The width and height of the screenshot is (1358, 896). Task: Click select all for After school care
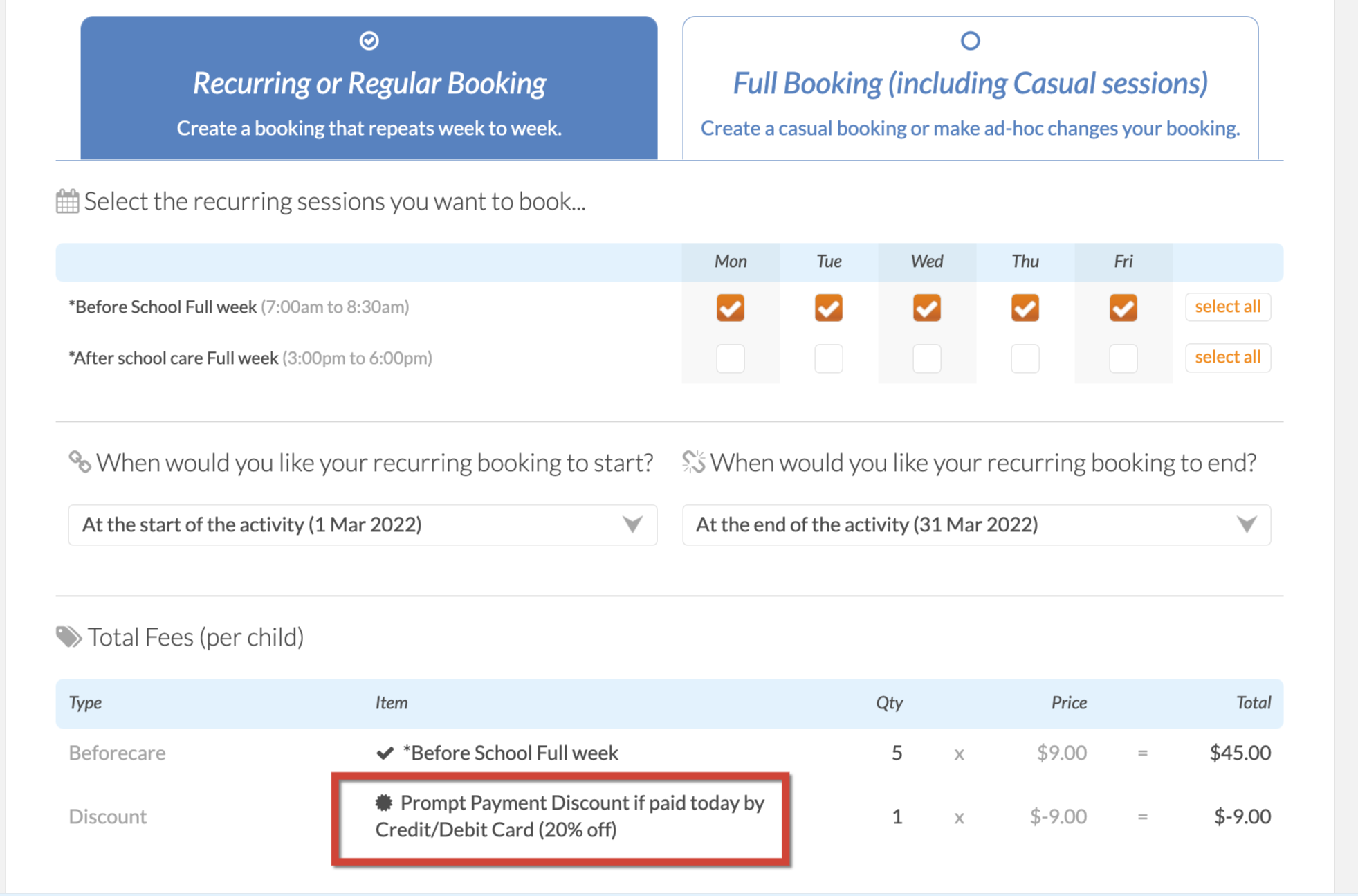click(1228, 357)
